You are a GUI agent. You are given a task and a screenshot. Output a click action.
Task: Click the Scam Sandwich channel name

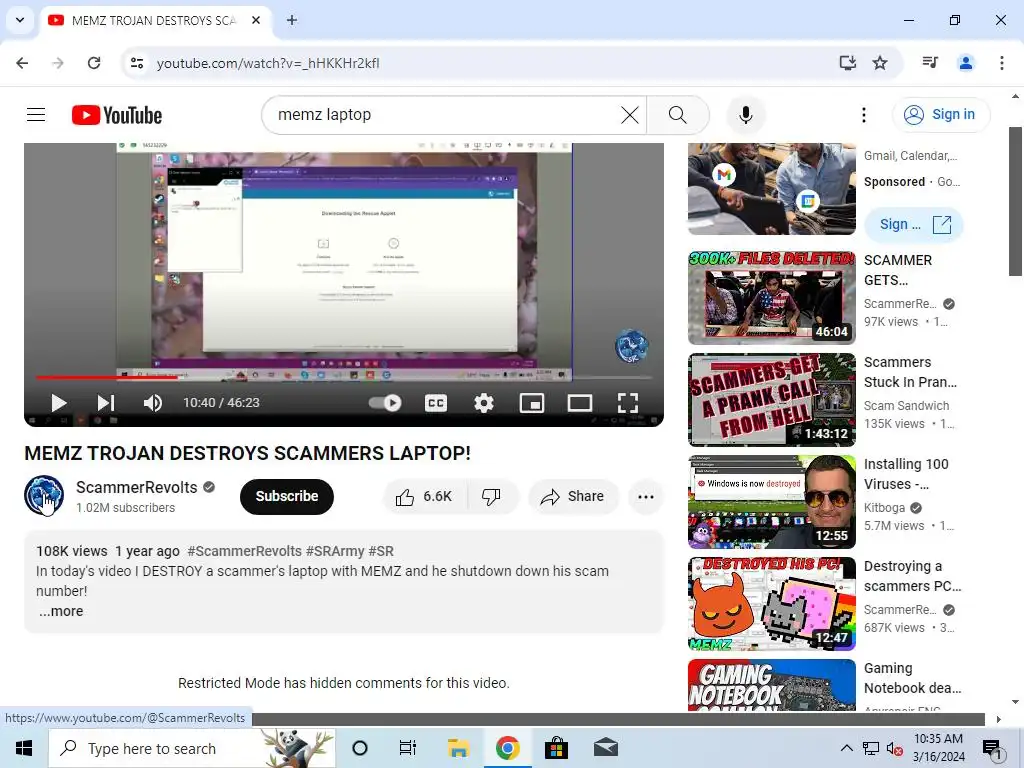coord(906,406)
